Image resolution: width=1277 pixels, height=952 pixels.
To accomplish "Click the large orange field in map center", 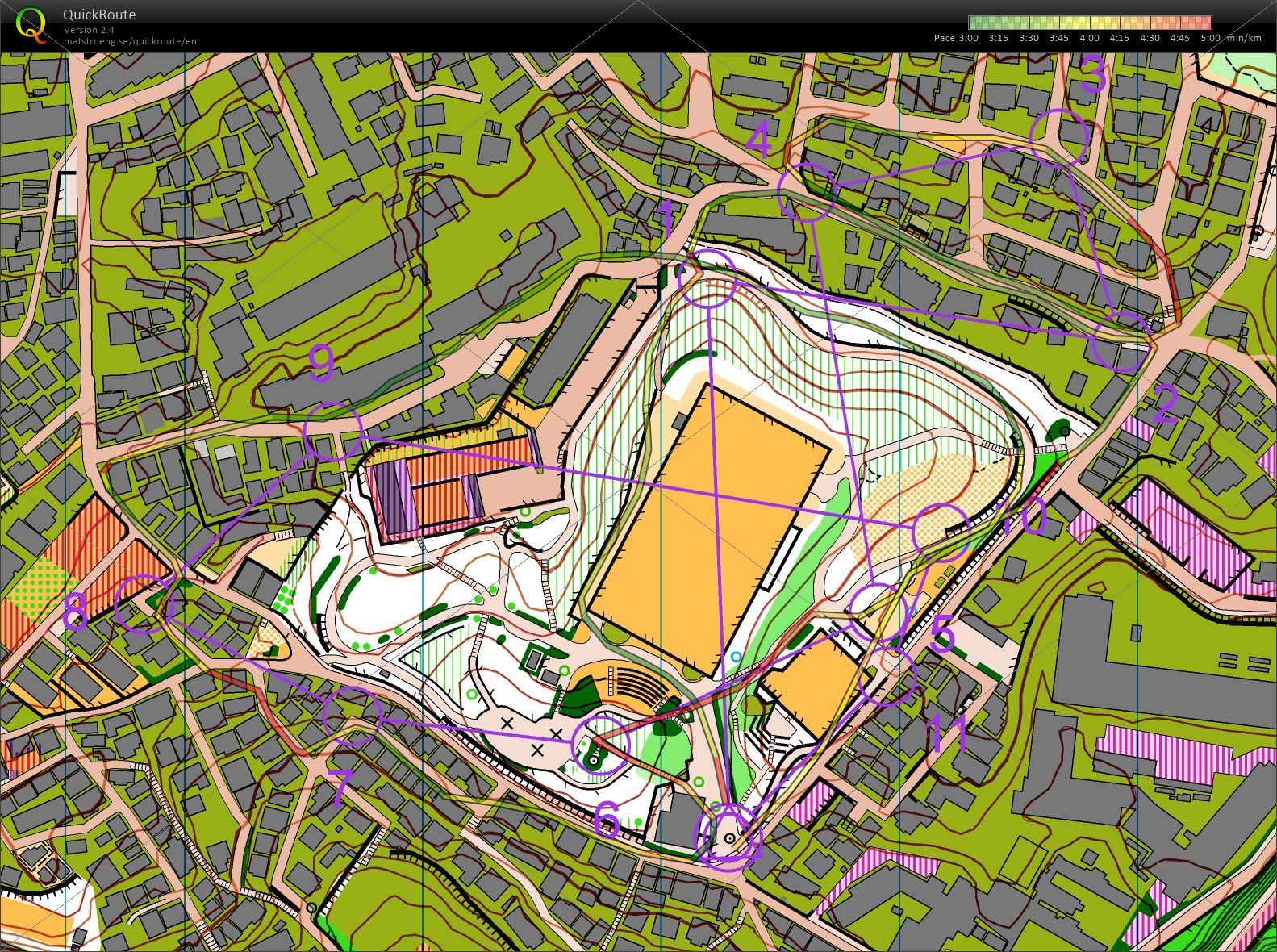I will 708,528.
